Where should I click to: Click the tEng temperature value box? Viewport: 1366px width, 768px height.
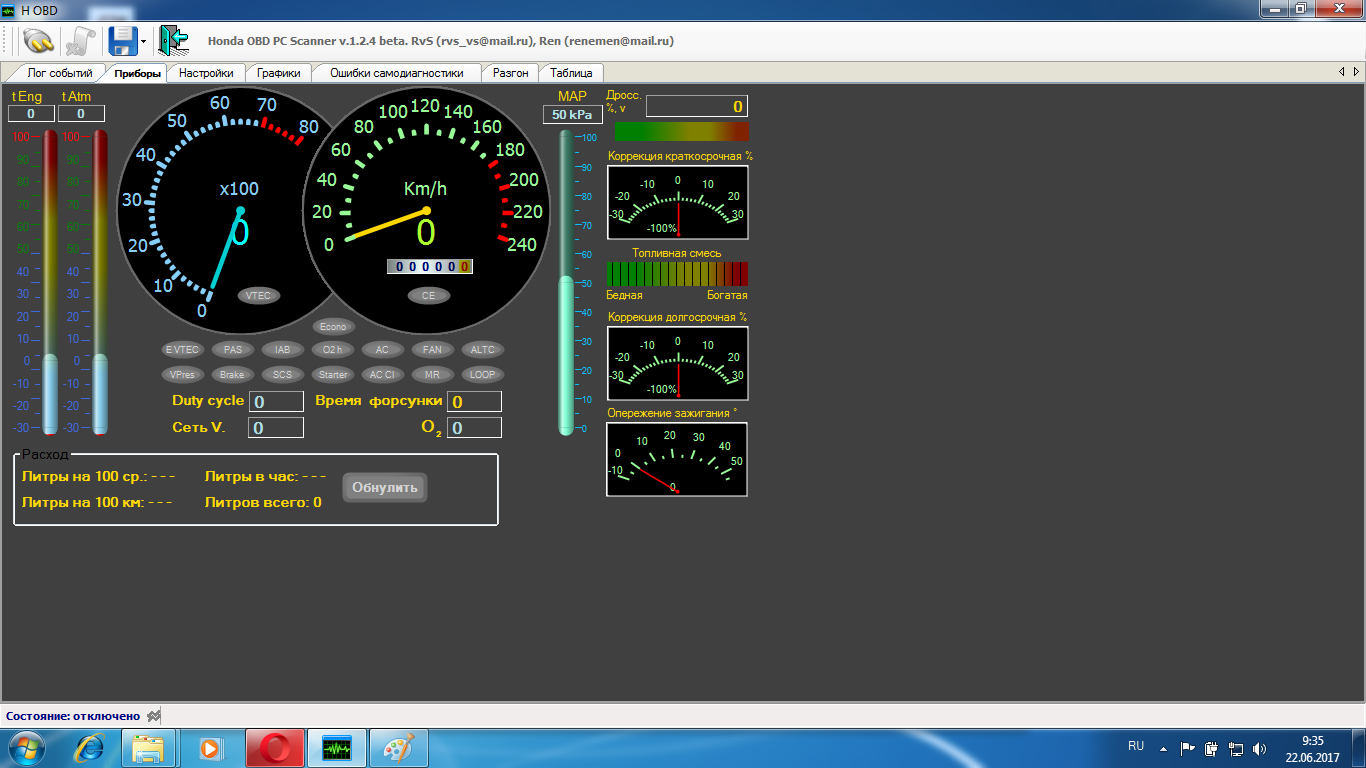point(31,114)
